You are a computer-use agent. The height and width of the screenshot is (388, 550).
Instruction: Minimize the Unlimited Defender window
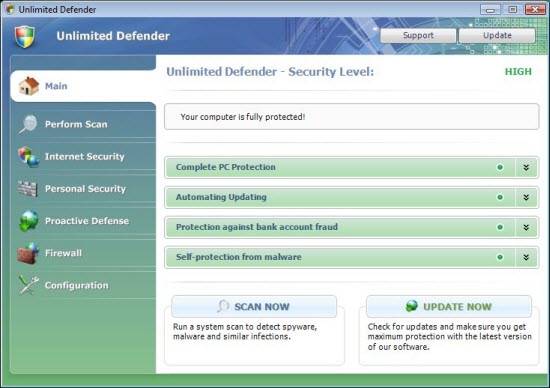tap(490, 9)
